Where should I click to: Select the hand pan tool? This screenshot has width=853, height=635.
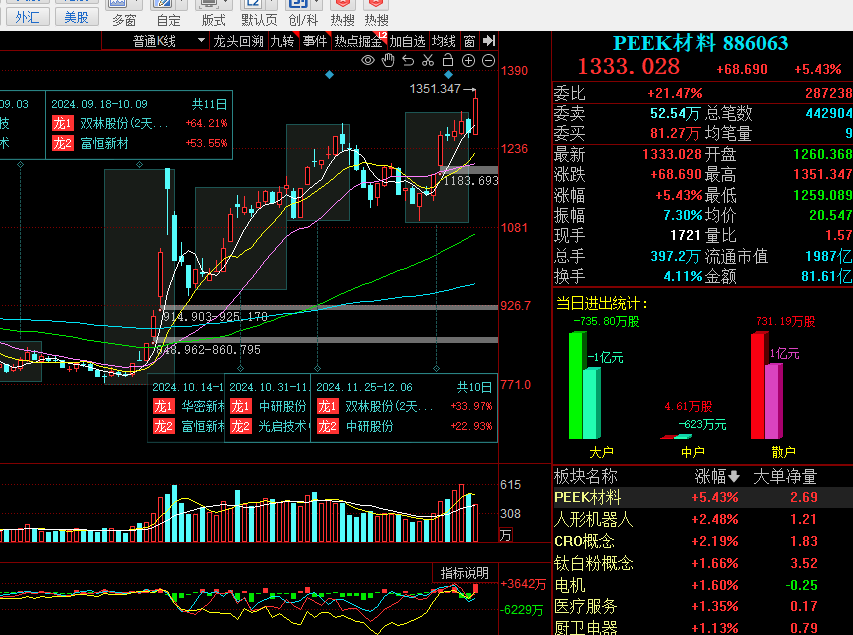click(388, 60)
